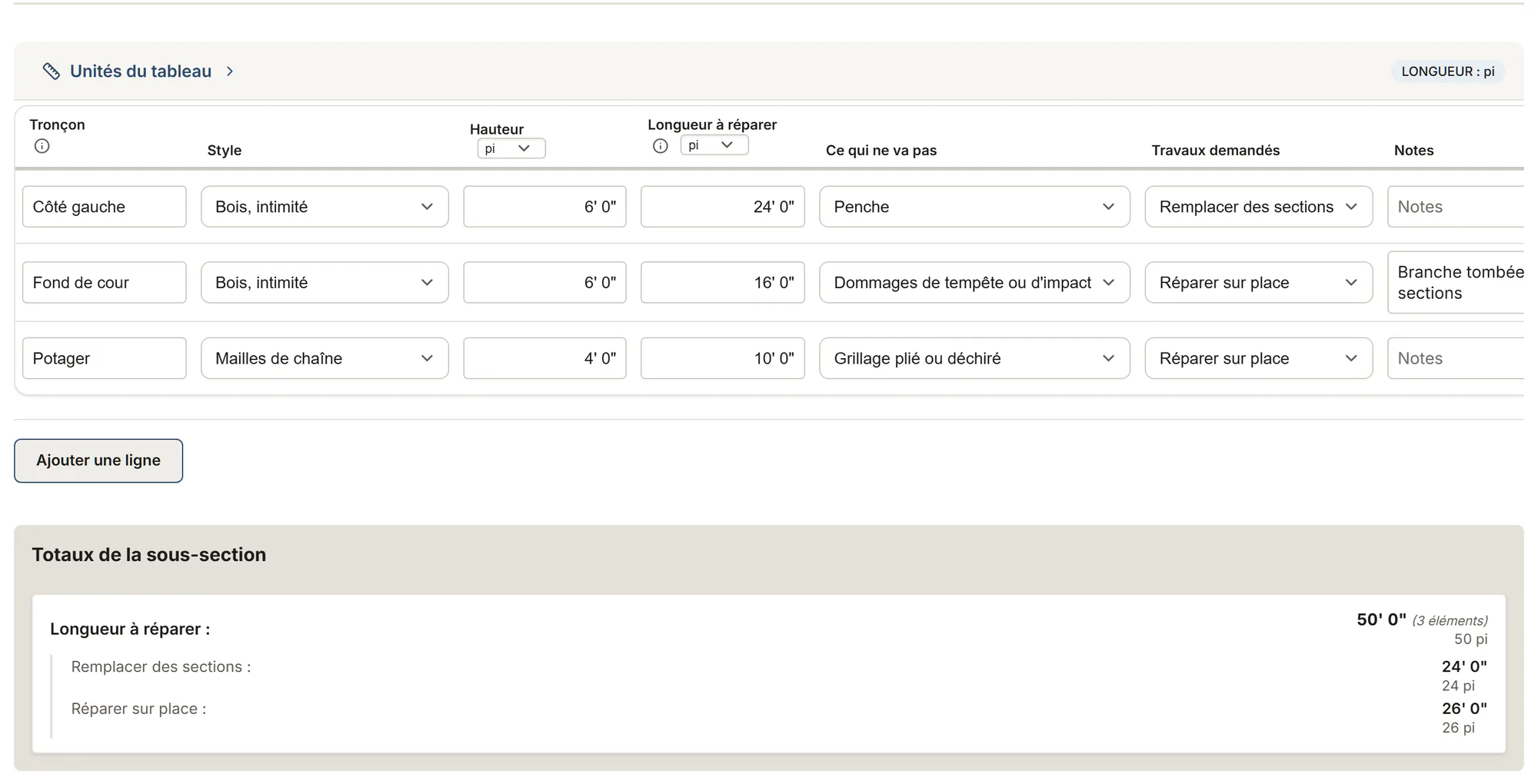Click the Réparer sur place : total label
The height and width of the screenshot is (784, 1538).
[139, 709]
